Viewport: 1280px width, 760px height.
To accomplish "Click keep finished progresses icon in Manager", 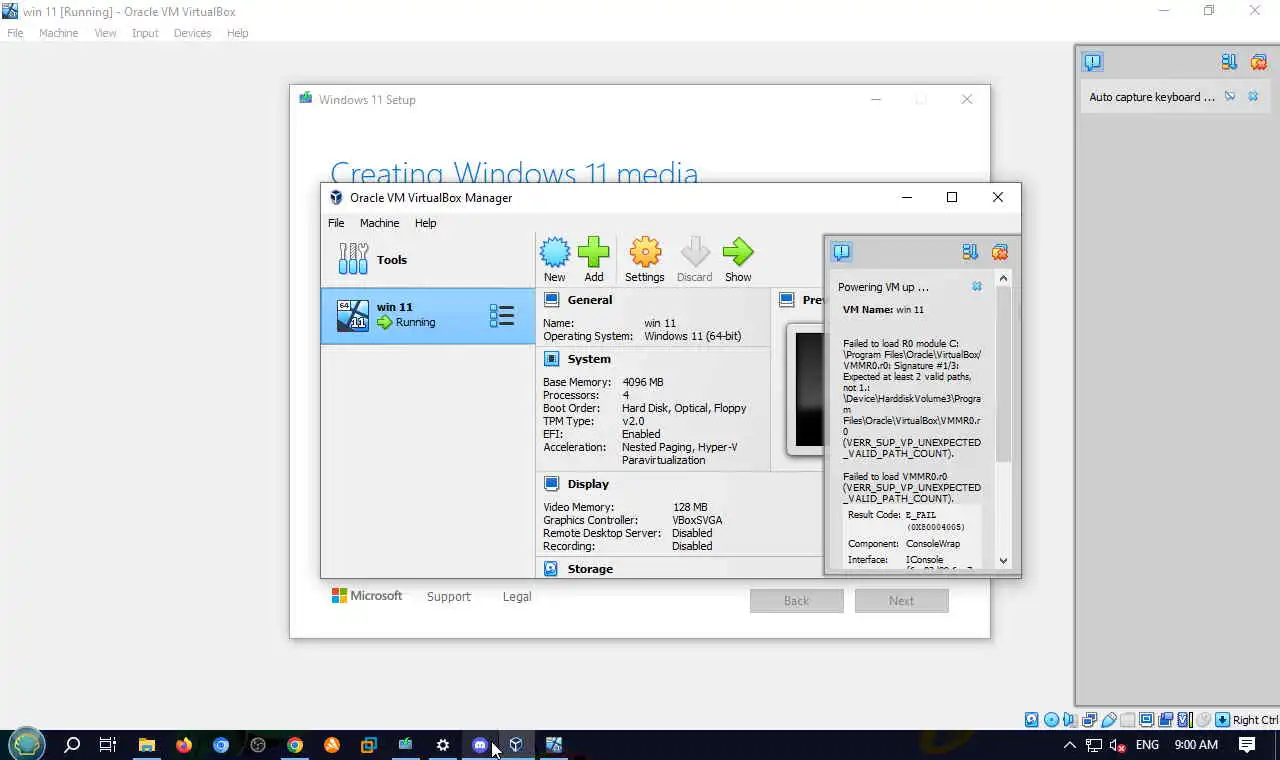I will pos(970,252).
